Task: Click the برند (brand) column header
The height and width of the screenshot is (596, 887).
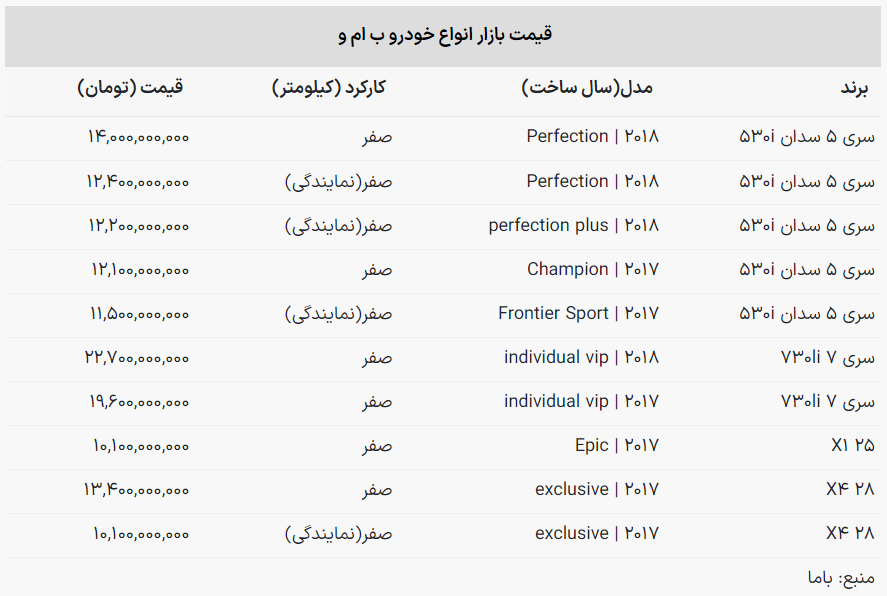Action: click(x=854, y=88)
